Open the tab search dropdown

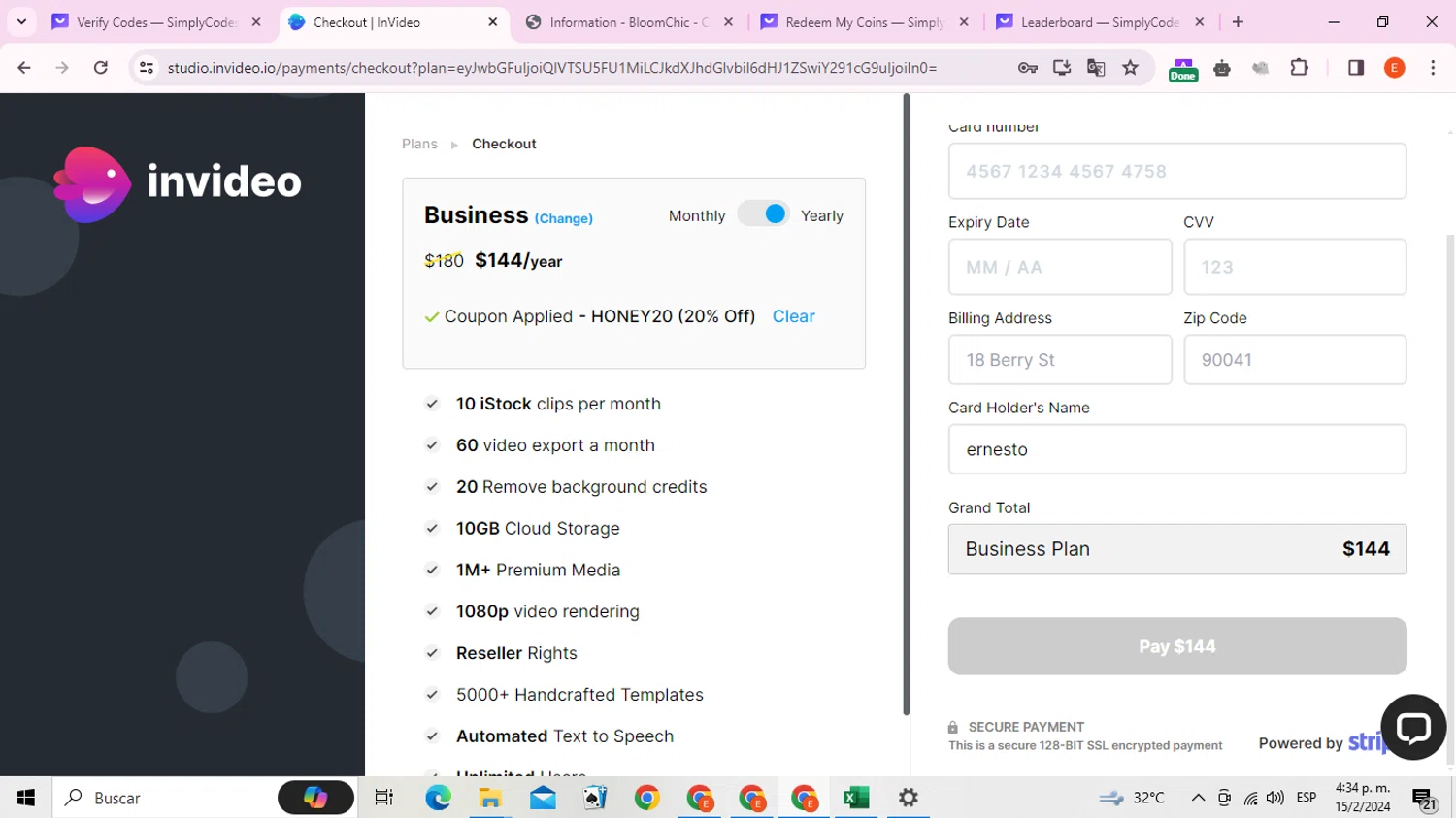21,22
